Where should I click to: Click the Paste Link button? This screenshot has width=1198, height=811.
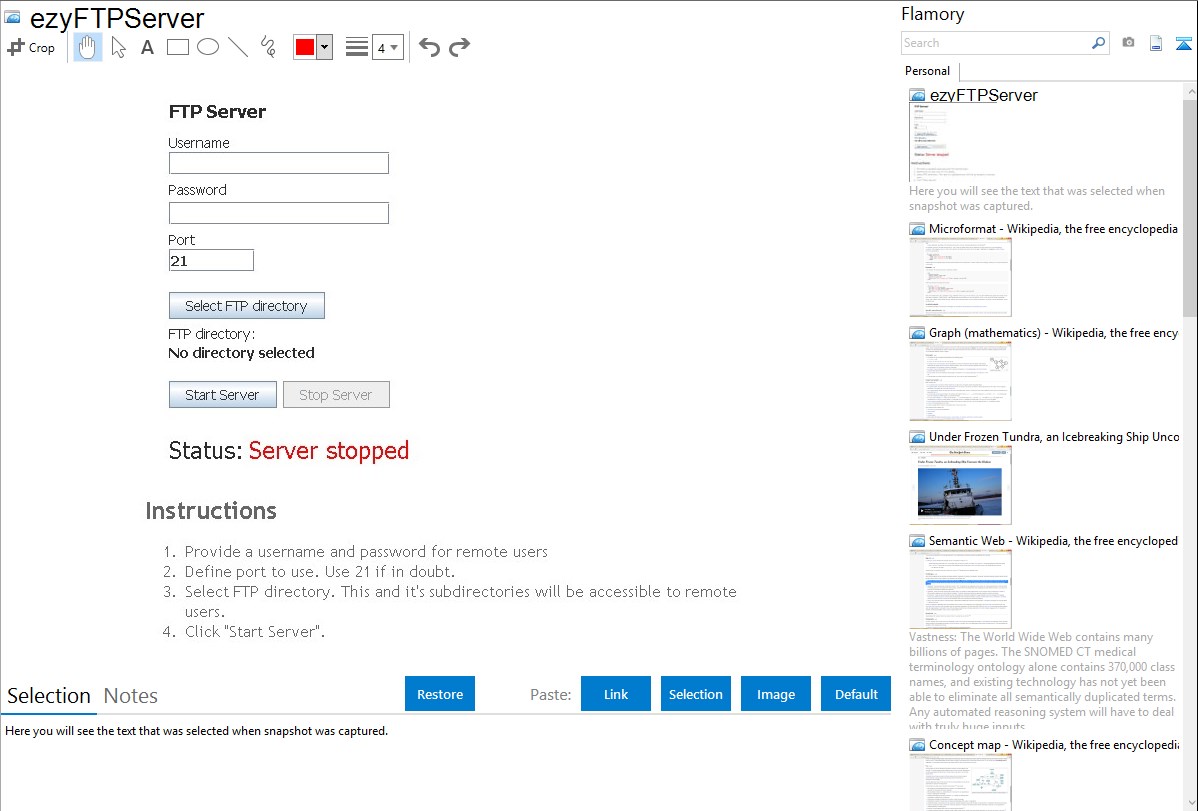616,694
